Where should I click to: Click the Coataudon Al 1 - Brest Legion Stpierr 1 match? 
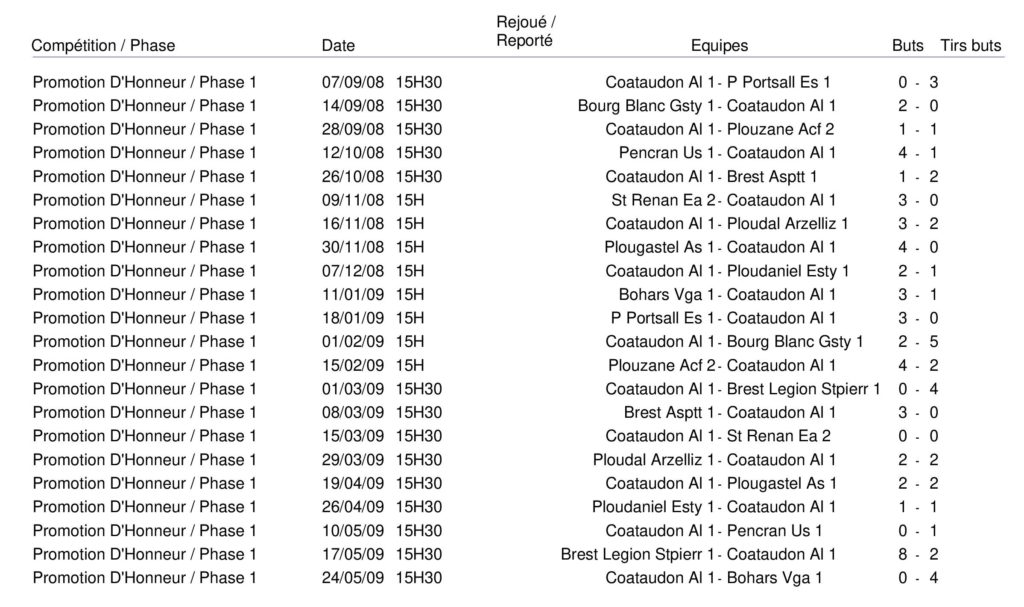pyautogui.click(x=742, y=389)
